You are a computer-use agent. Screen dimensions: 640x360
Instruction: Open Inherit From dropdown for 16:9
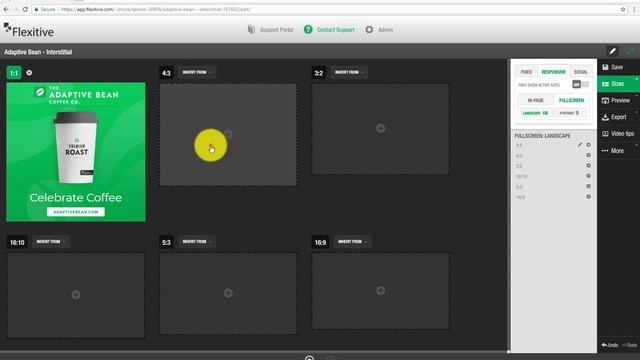tap(353, 242)
